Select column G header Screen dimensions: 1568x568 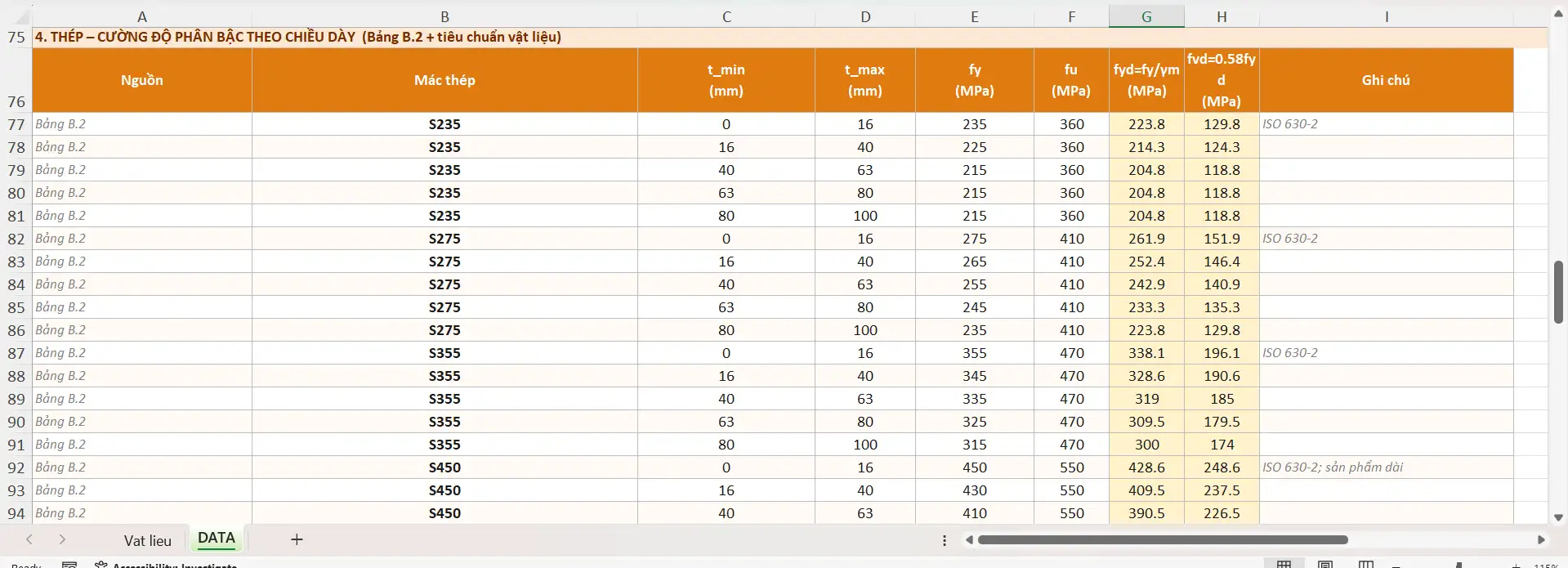(x=1146, y=17)
